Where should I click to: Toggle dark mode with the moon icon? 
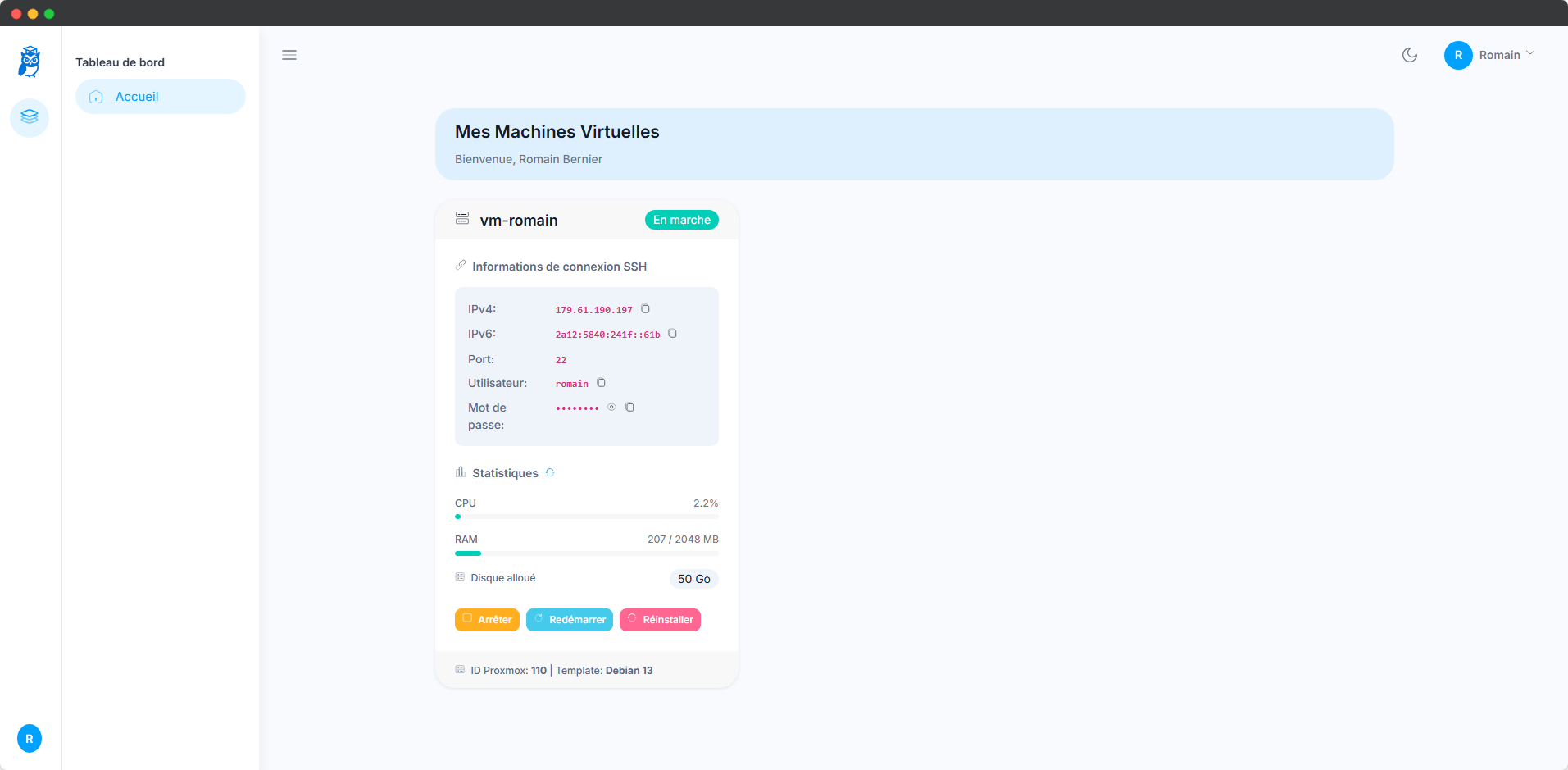tap(1410, 55)
